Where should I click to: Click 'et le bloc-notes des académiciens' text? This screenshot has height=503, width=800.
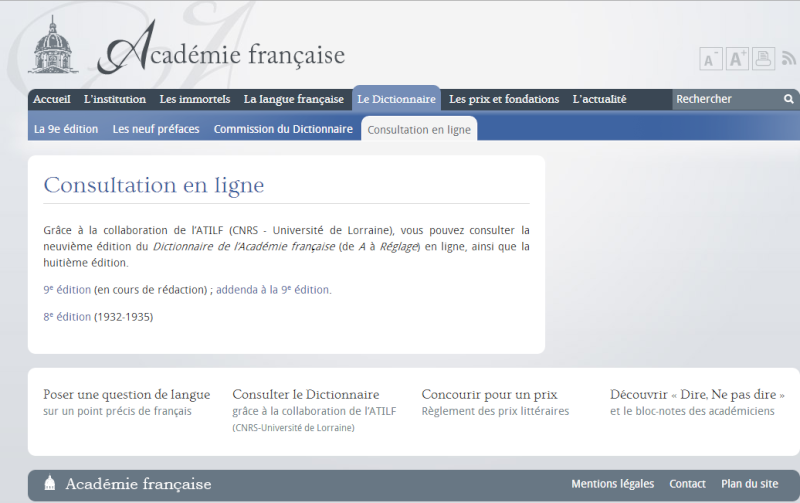[x=692, y=411]
